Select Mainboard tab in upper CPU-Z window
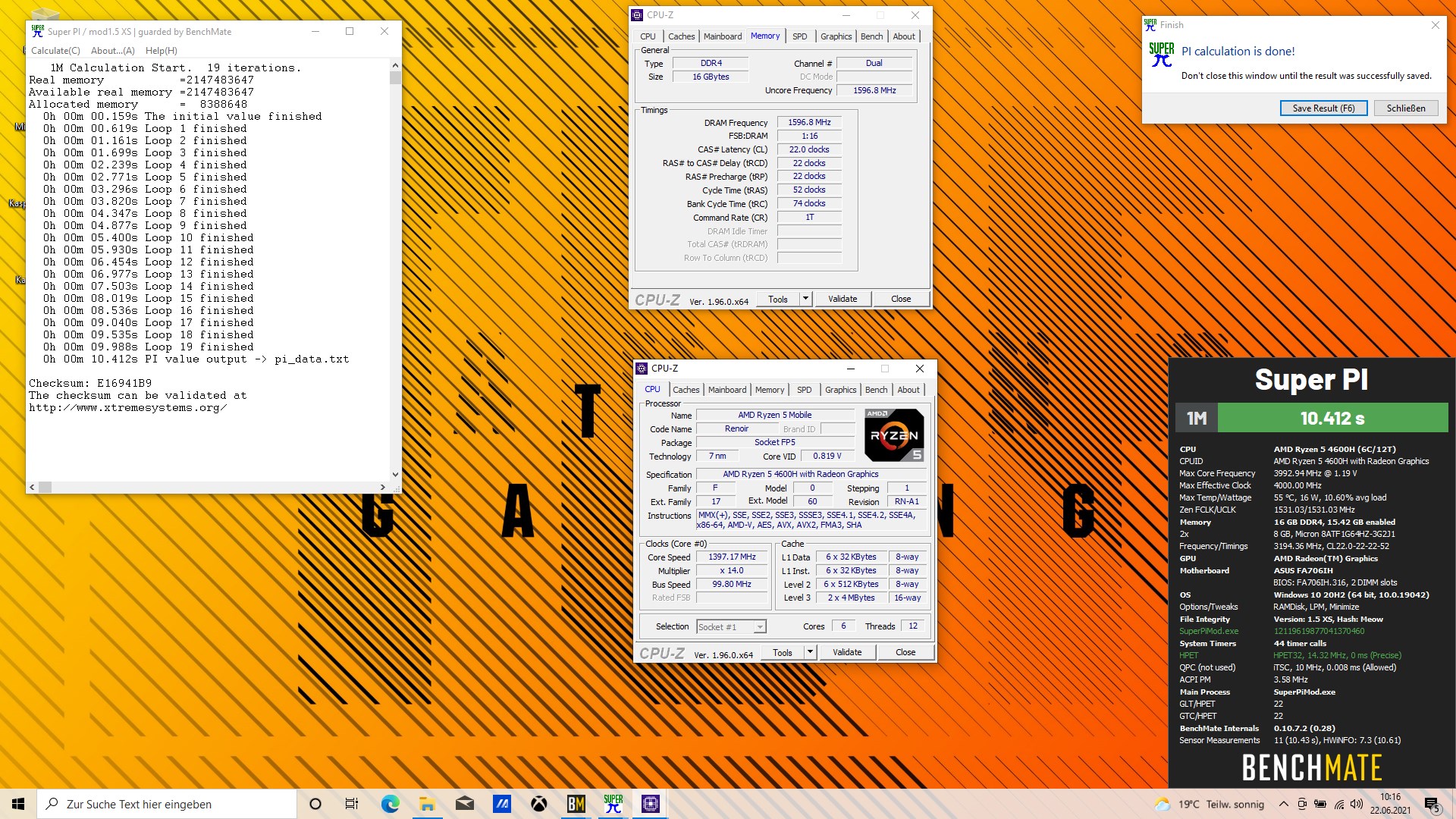 tap(723, 36)
